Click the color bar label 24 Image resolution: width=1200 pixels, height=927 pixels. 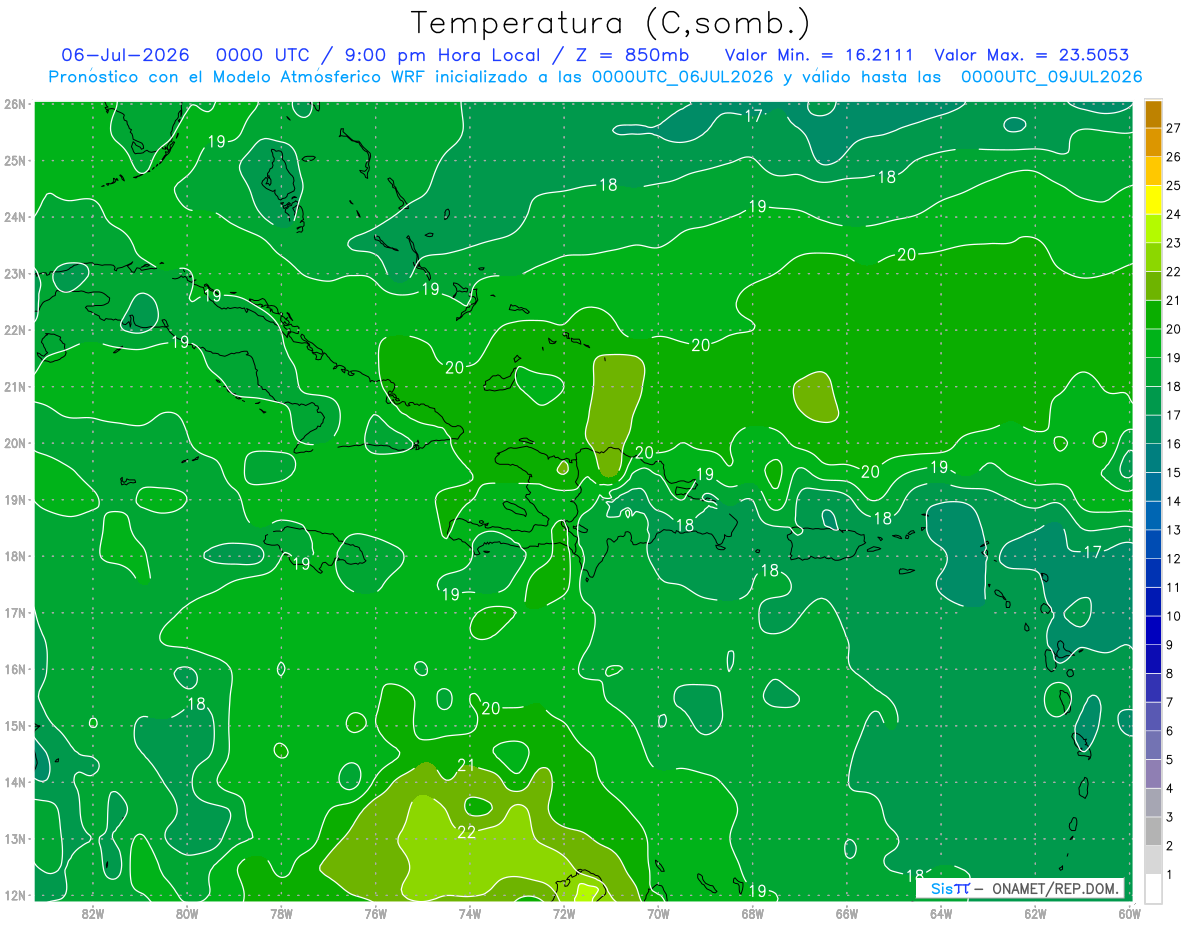[x=1173, y=214]
